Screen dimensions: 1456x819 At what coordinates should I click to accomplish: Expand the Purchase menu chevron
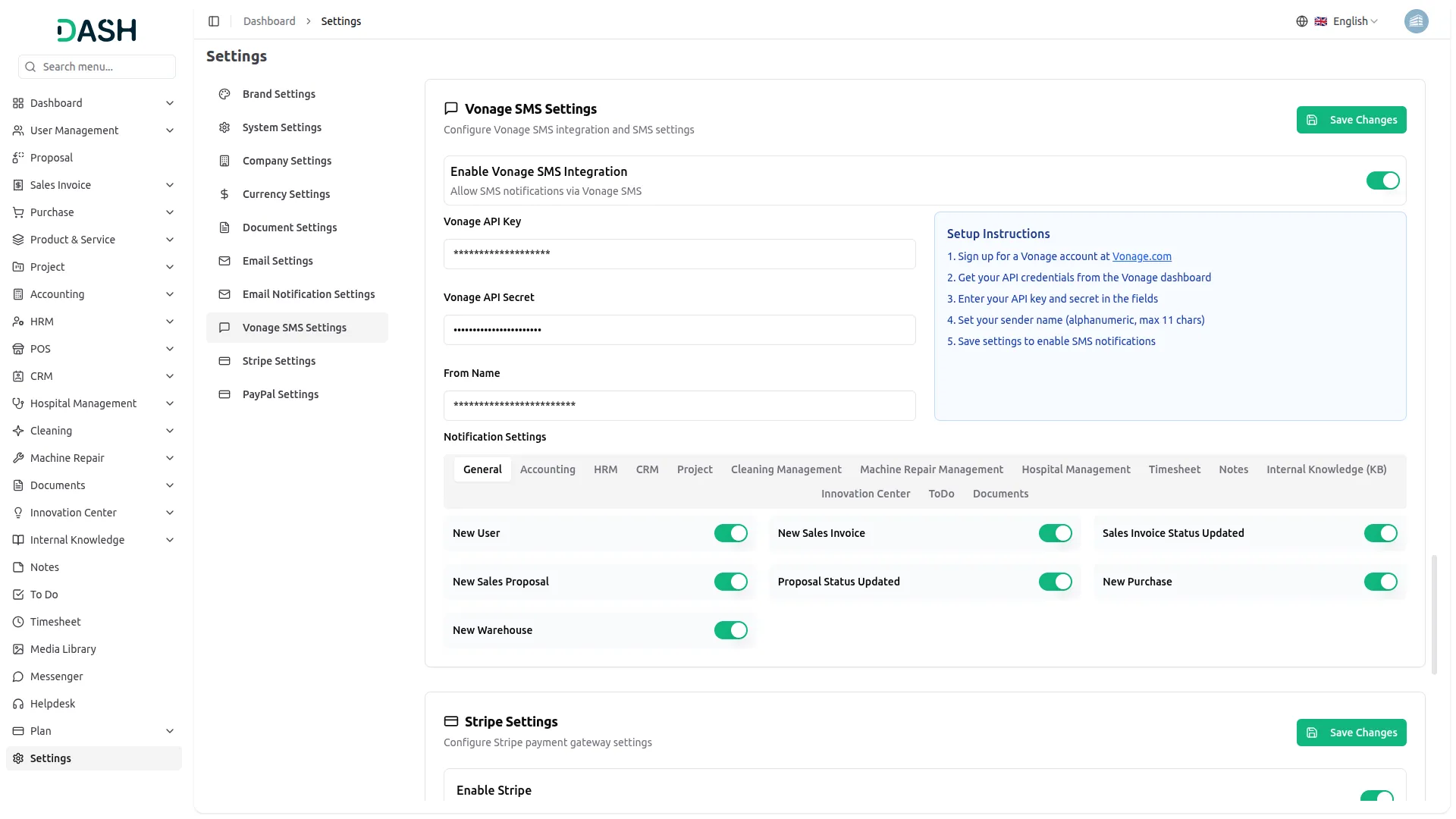click(x=170, y=212)
